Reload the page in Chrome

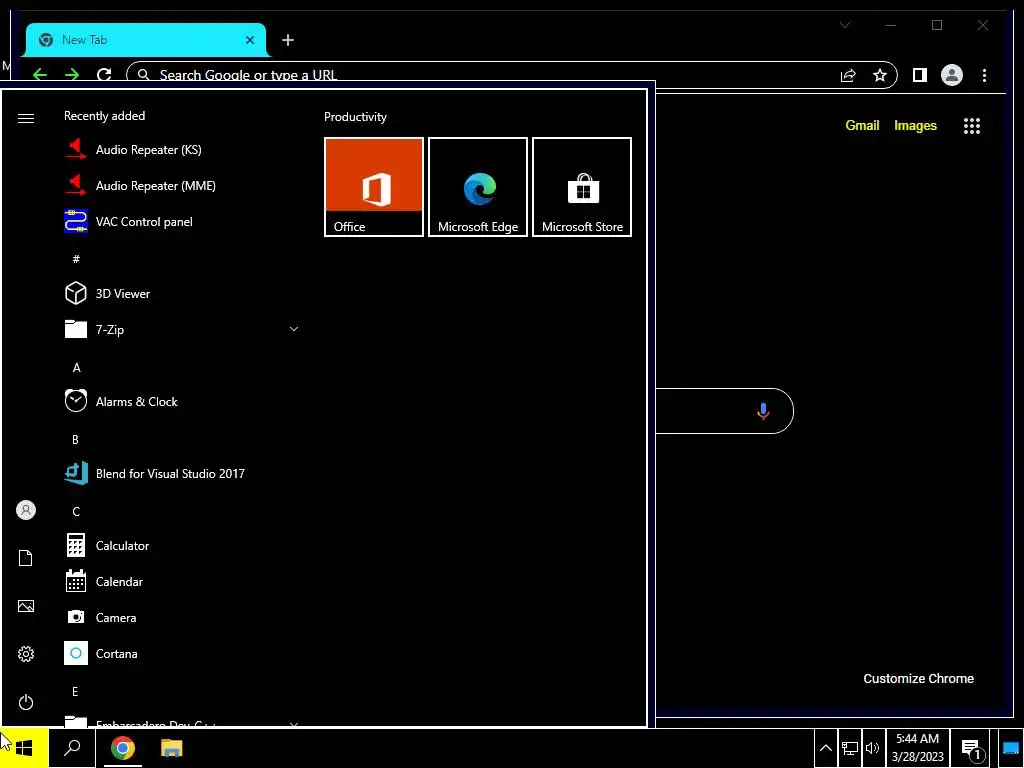pos(104,74)
